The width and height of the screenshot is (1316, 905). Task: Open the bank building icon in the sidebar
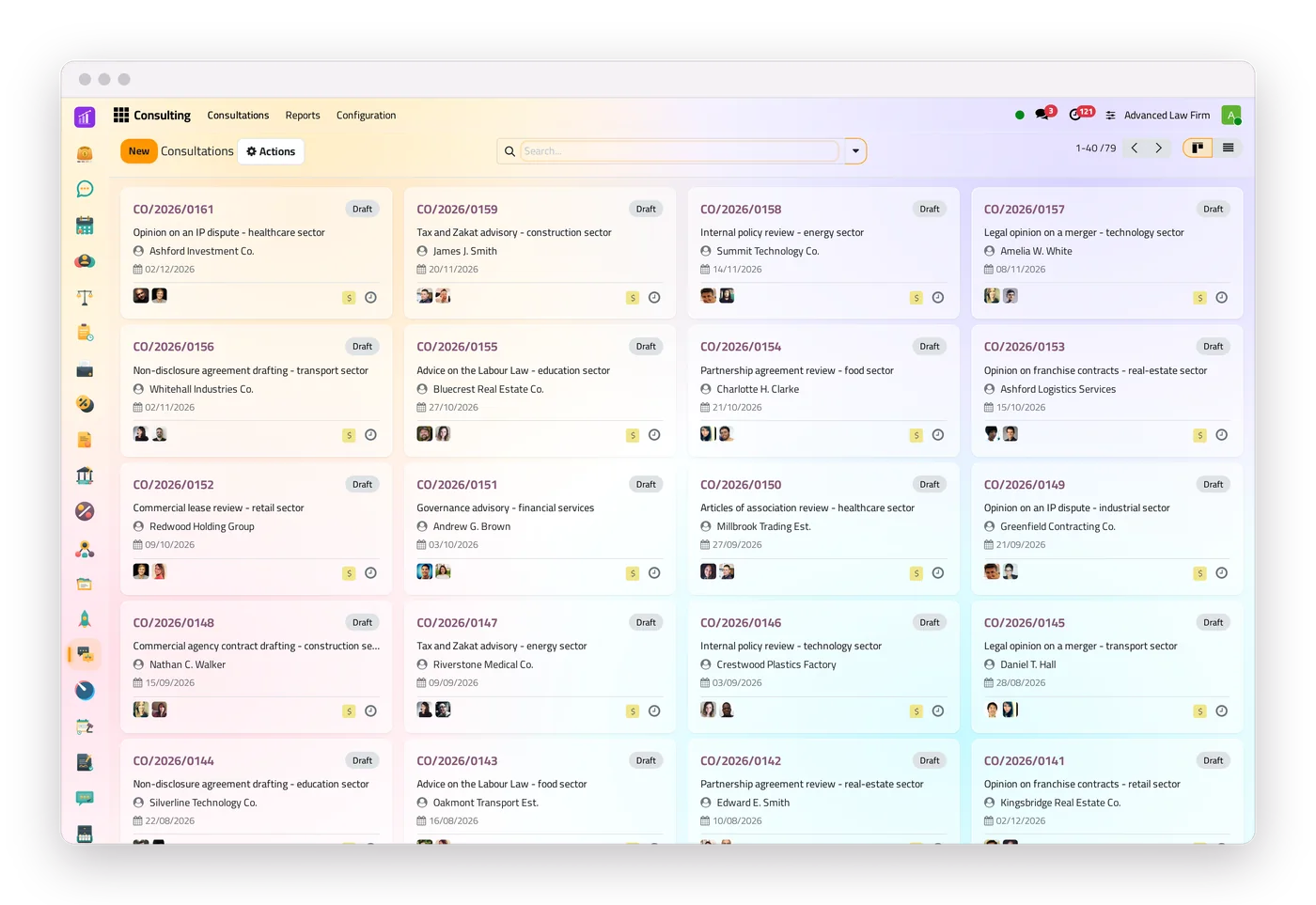click(85, 476)
